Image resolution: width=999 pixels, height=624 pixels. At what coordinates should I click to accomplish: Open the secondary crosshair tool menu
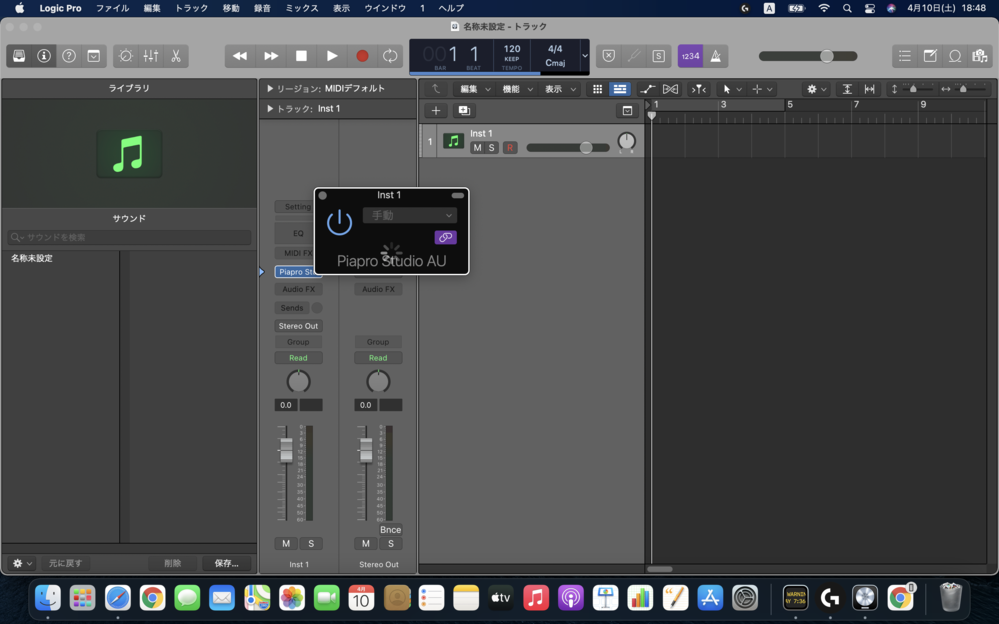click(762, 89)
